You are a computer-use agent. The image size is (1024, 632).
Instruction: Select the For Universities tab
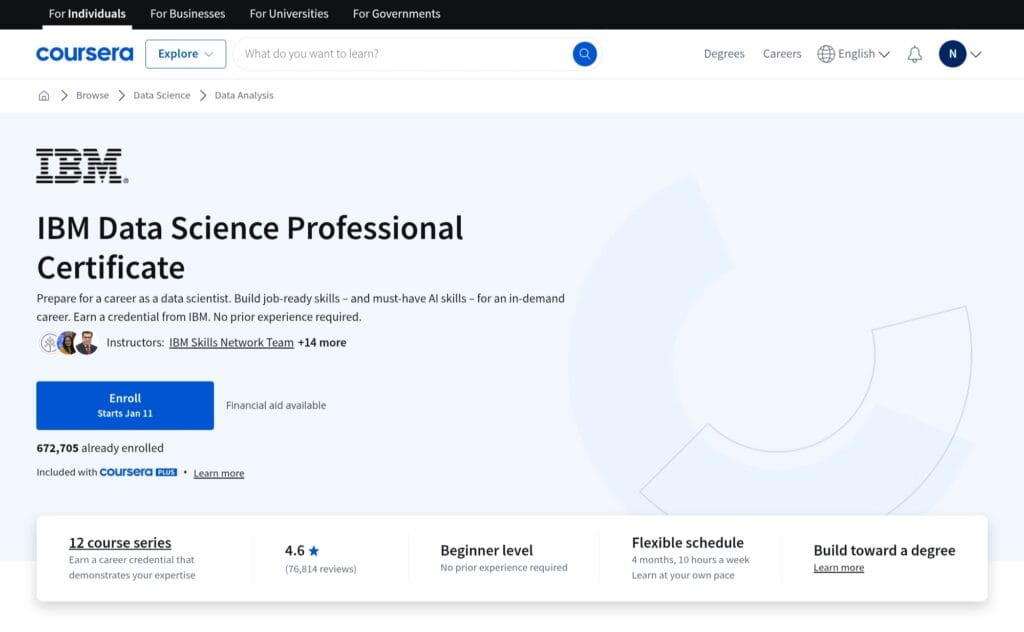click(288, 14)
